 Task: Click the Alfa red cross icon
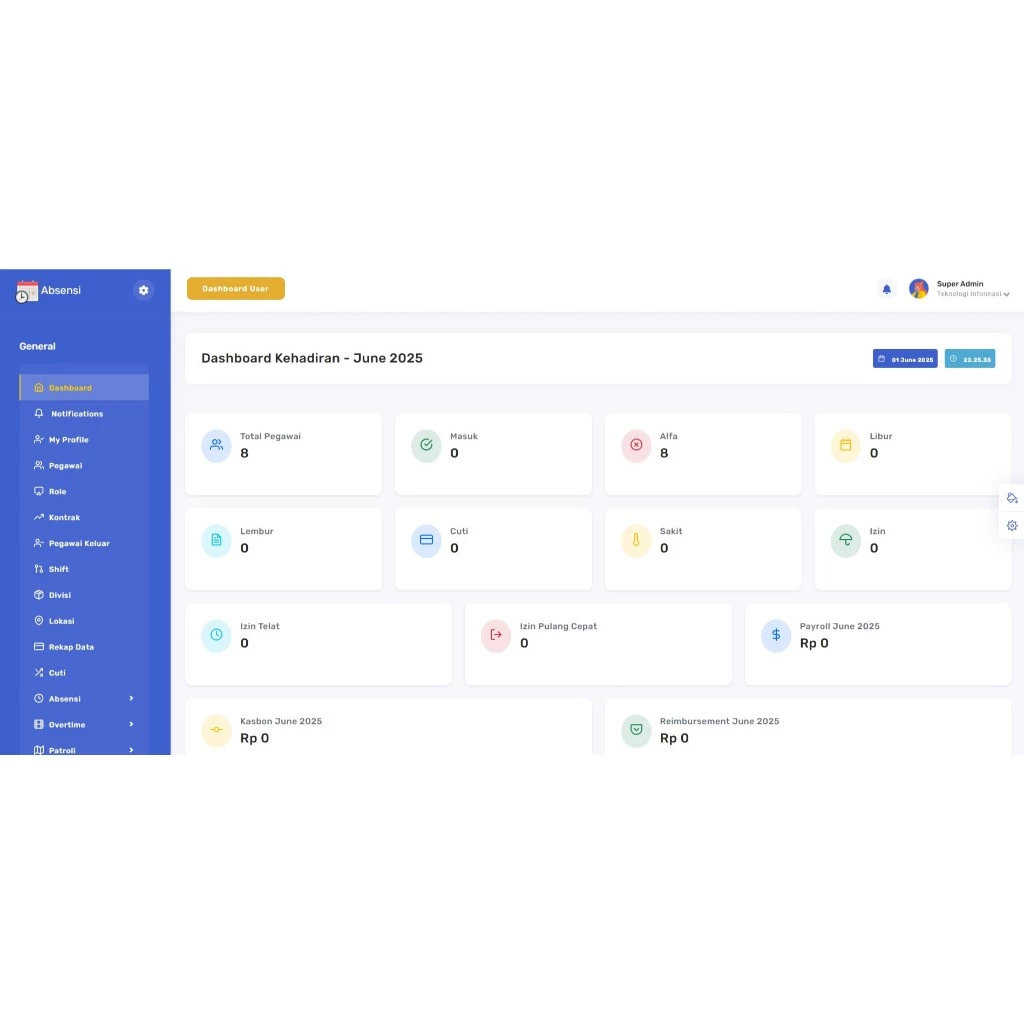(636, 445)
